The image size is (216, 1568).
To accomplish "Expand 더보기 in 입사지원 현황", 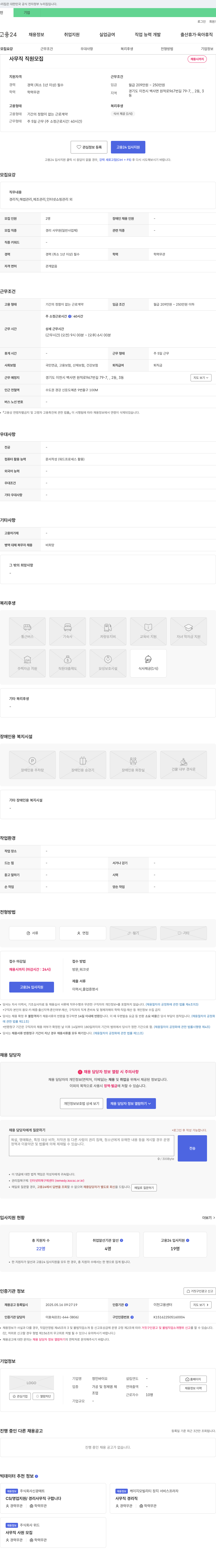I will click(208, 1217).
